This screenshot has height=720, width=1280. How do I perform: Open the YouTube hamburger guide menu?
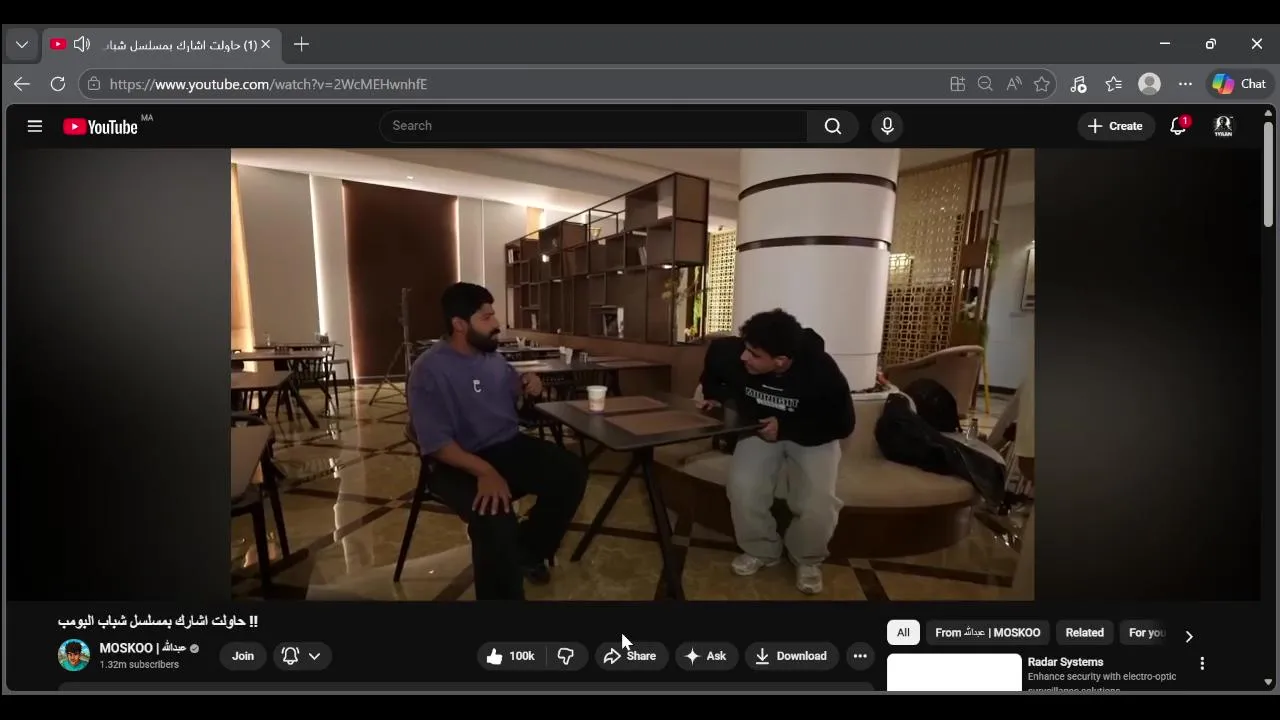click(x=35, y=126)
